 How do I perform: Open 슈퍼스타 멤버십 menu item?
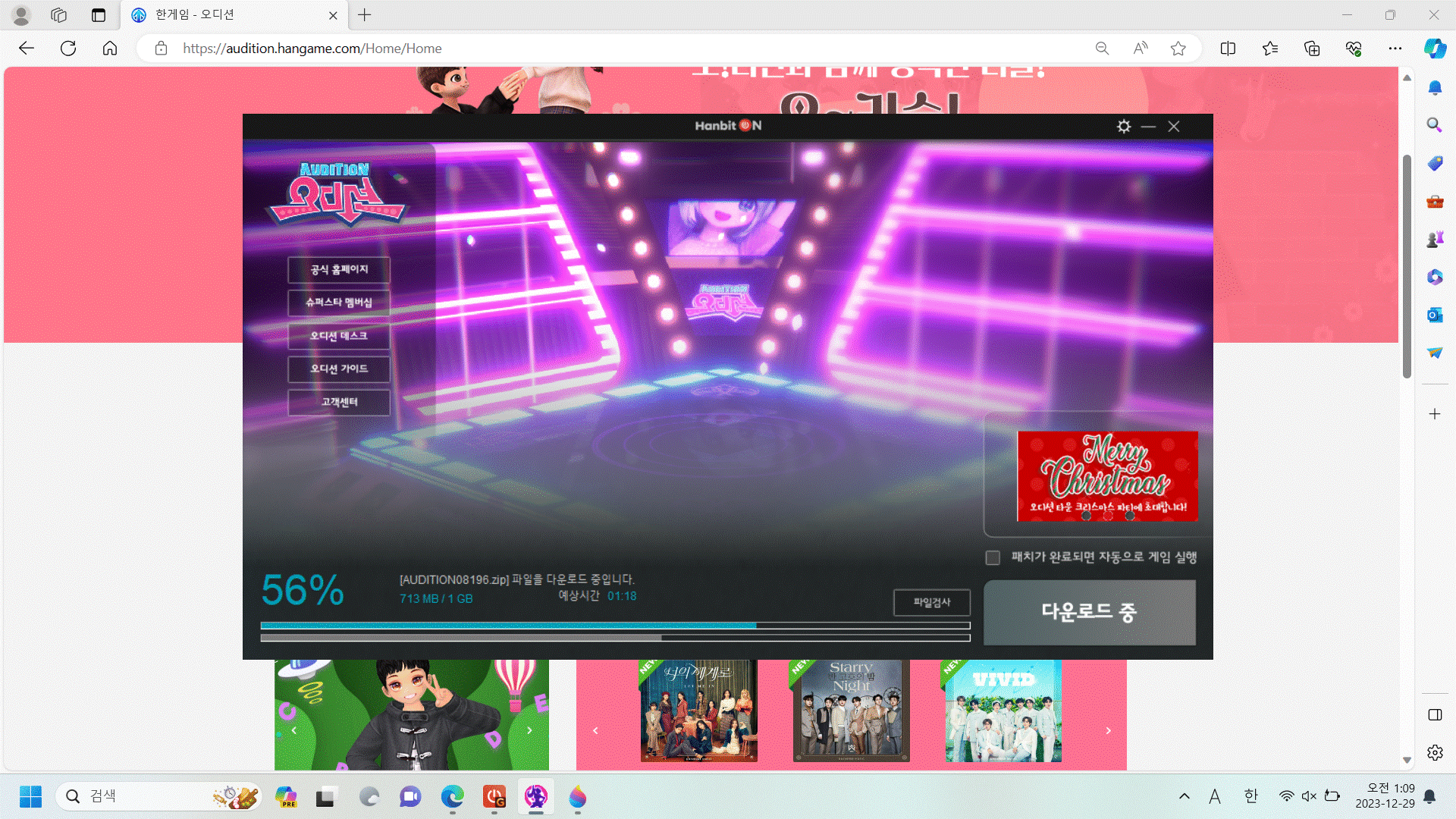tap(339, 303)
